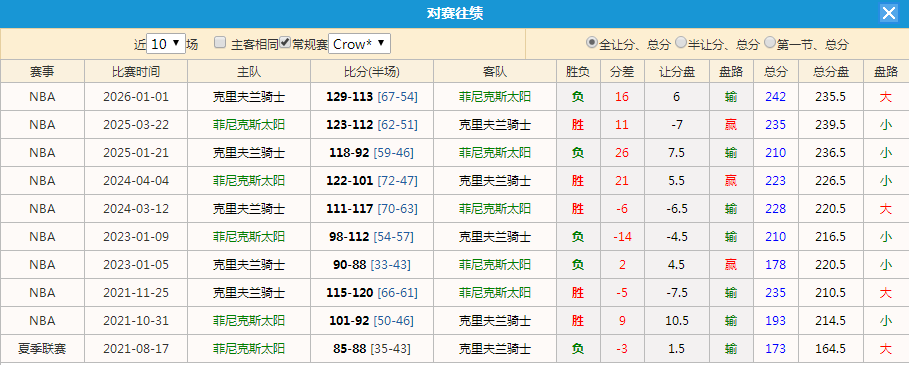The height and width of the screenshot is (365, 909).
Task: Open score 90-88 from 2023-01-05 match
Action: point(350,265)
